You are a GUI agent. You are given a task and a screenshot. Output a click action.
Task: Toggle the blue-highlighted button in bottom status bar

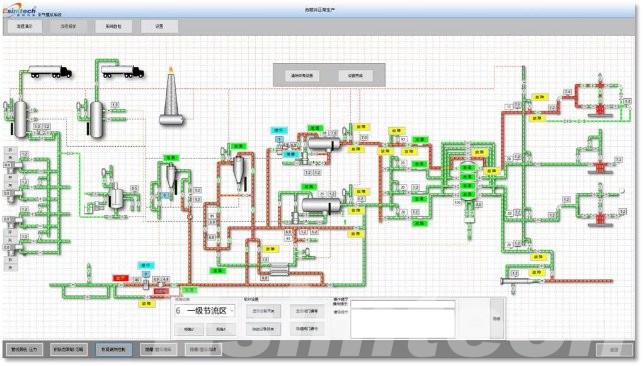tap(114, 350)
